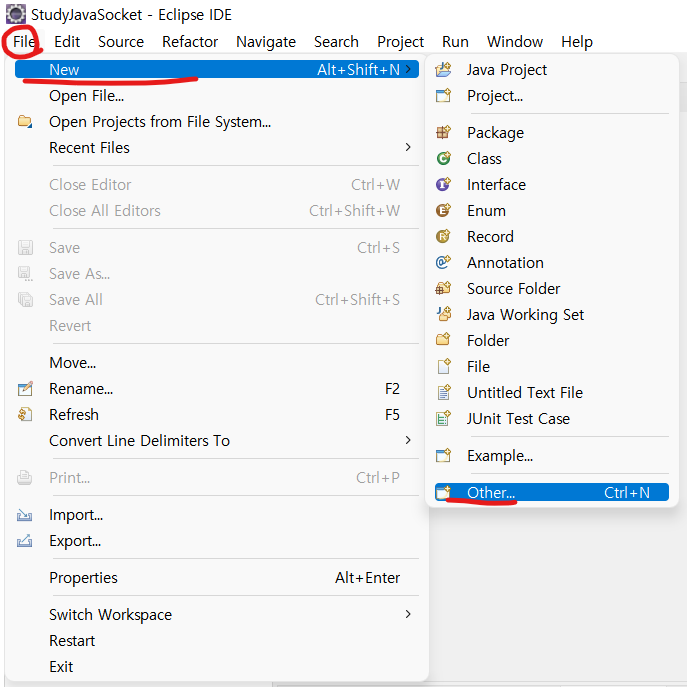This screenshot has width=687, height=687.
Task: Click the Package icon in New submenu
Action: pos(443,132)
